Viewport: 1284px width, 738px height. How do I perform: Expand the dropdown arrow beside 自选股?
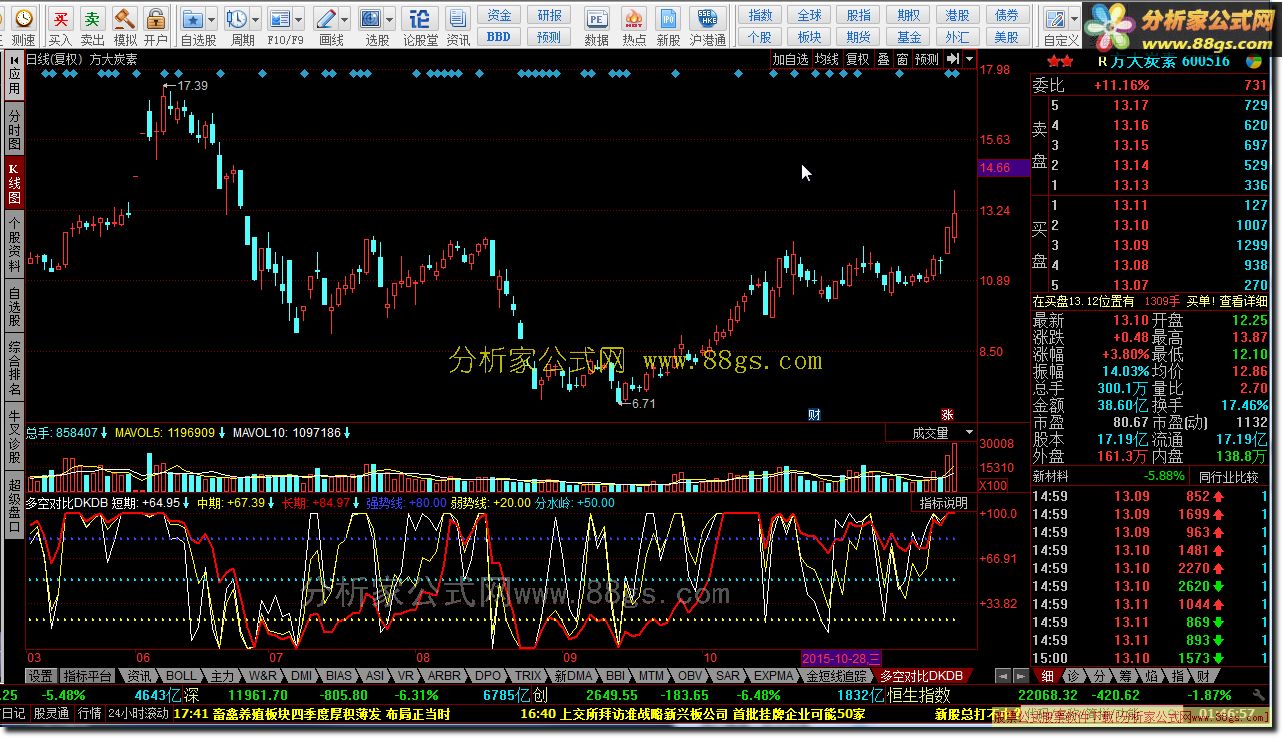(x=211, y=18)
